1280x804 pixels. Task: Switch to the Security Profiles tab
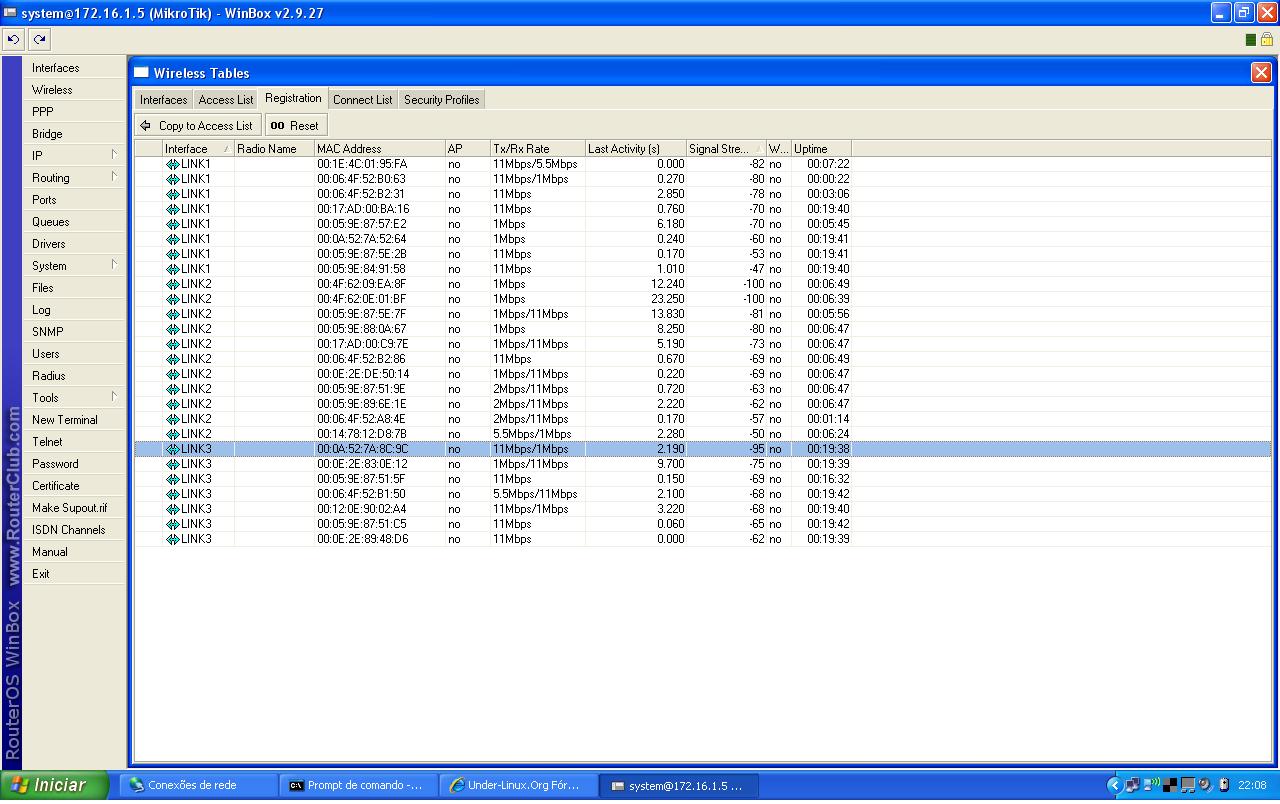coord(442,100)
